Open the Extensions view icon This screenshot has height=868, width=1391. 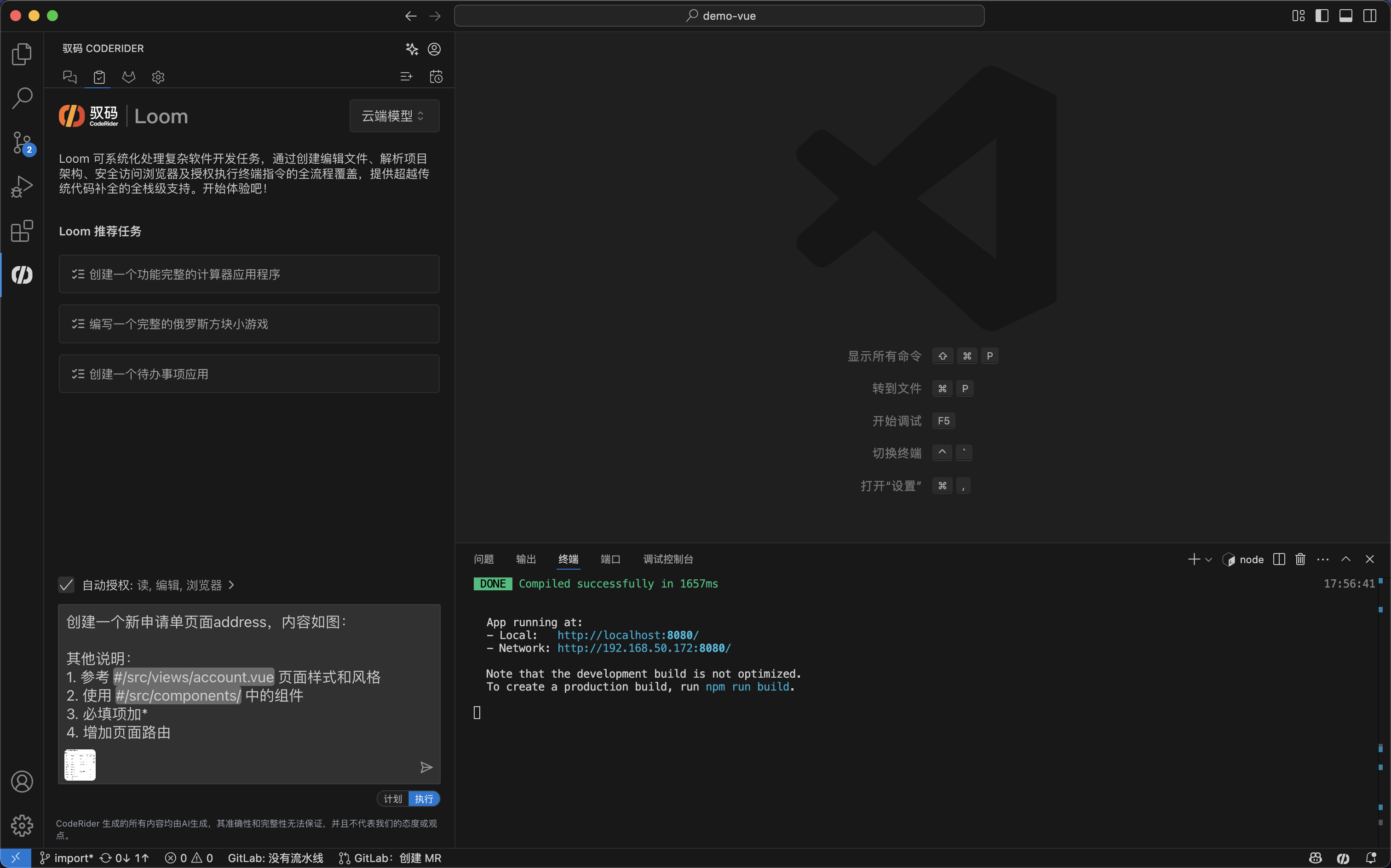(x=22, y=231)
